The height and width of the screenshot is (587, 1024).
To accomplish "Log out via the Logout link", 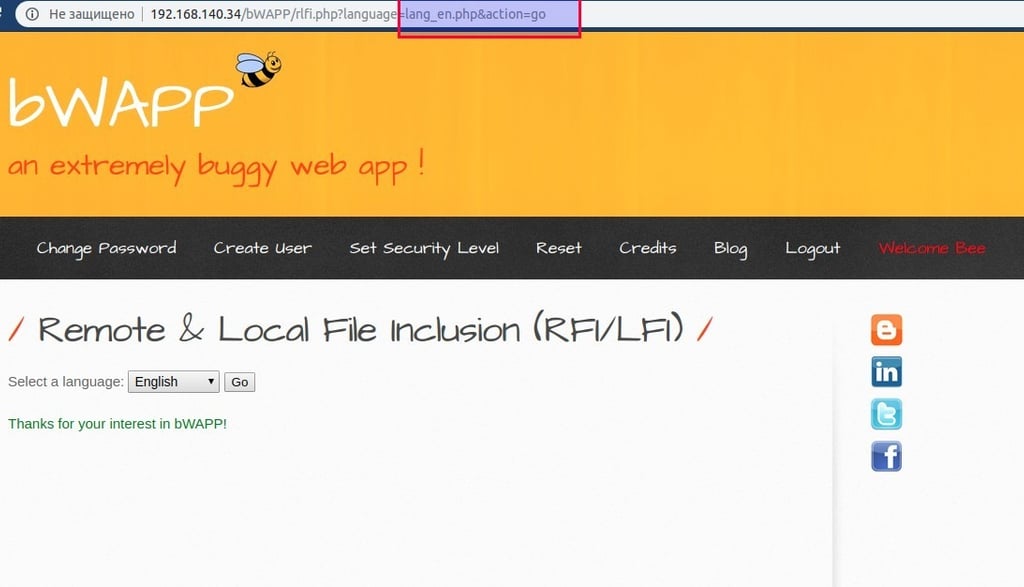I will [x=812, y=248].
